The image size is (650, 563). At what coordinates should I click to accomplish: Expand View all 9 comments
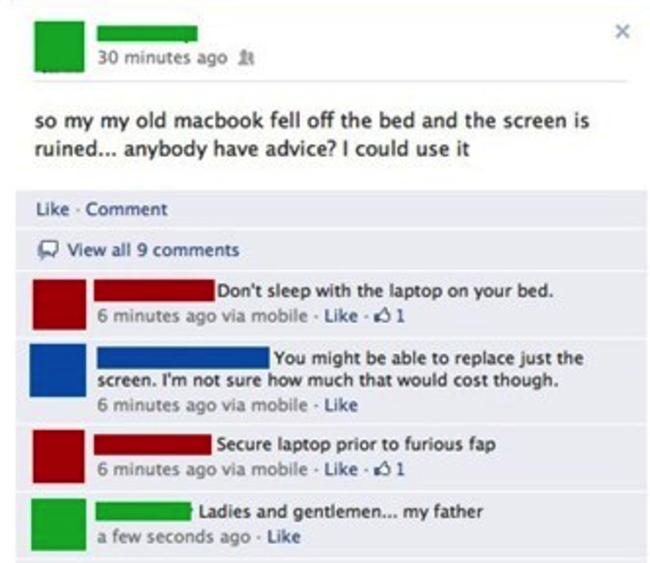(x=153, y=250)
